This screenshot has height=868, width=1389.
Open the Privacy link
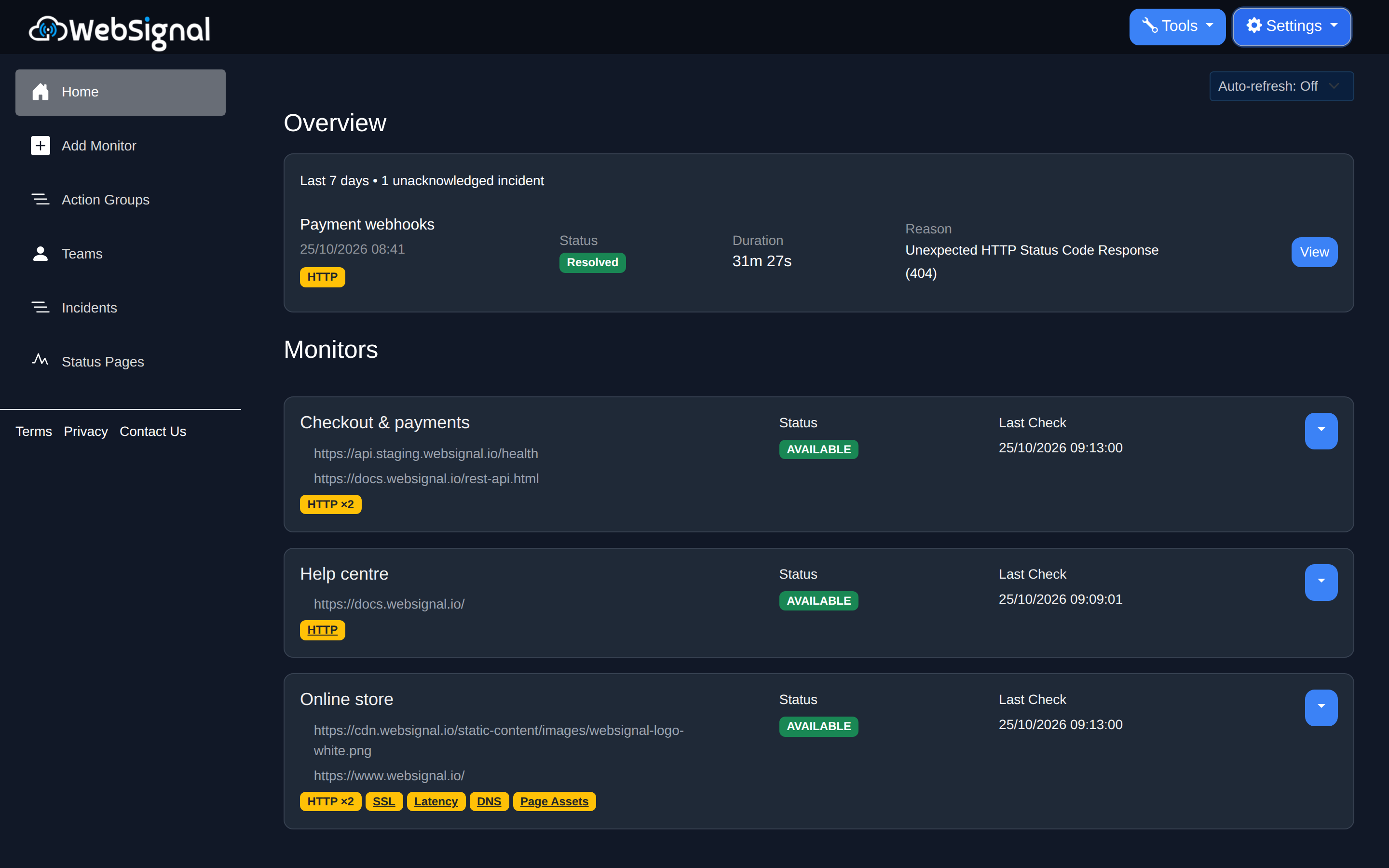pyautogui.click(x=85, y=431)
